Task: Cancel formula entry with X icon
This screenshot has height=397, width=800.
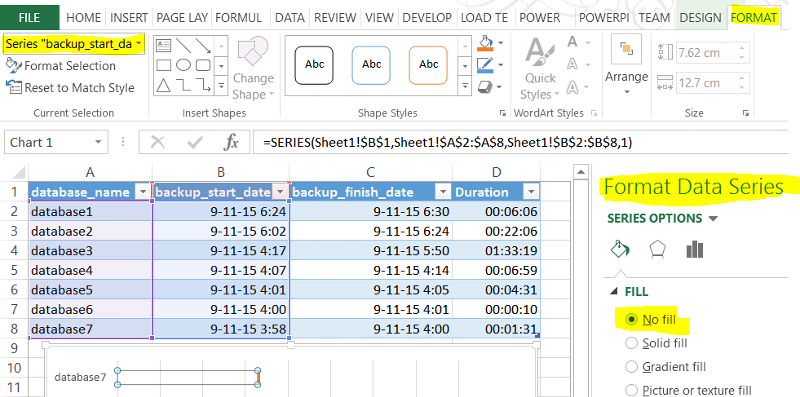Action: coord(158,142)
